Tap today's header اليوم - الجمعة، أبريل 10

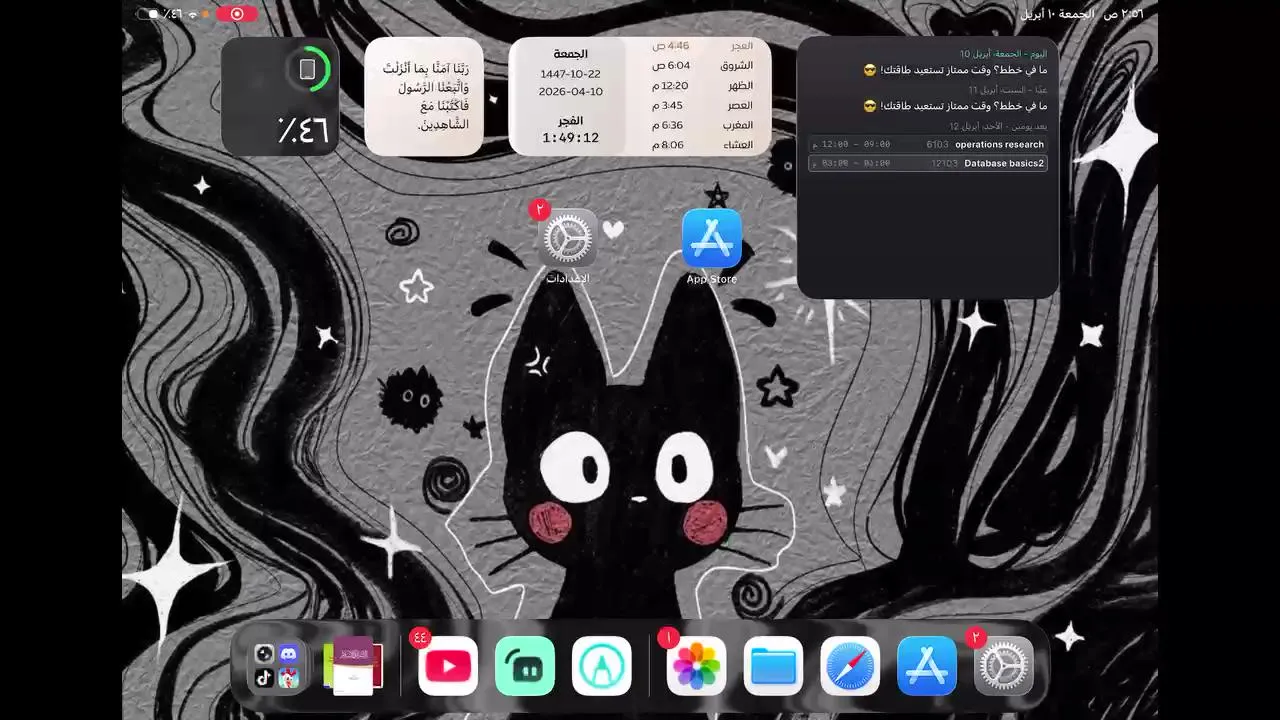(1003, 54)
